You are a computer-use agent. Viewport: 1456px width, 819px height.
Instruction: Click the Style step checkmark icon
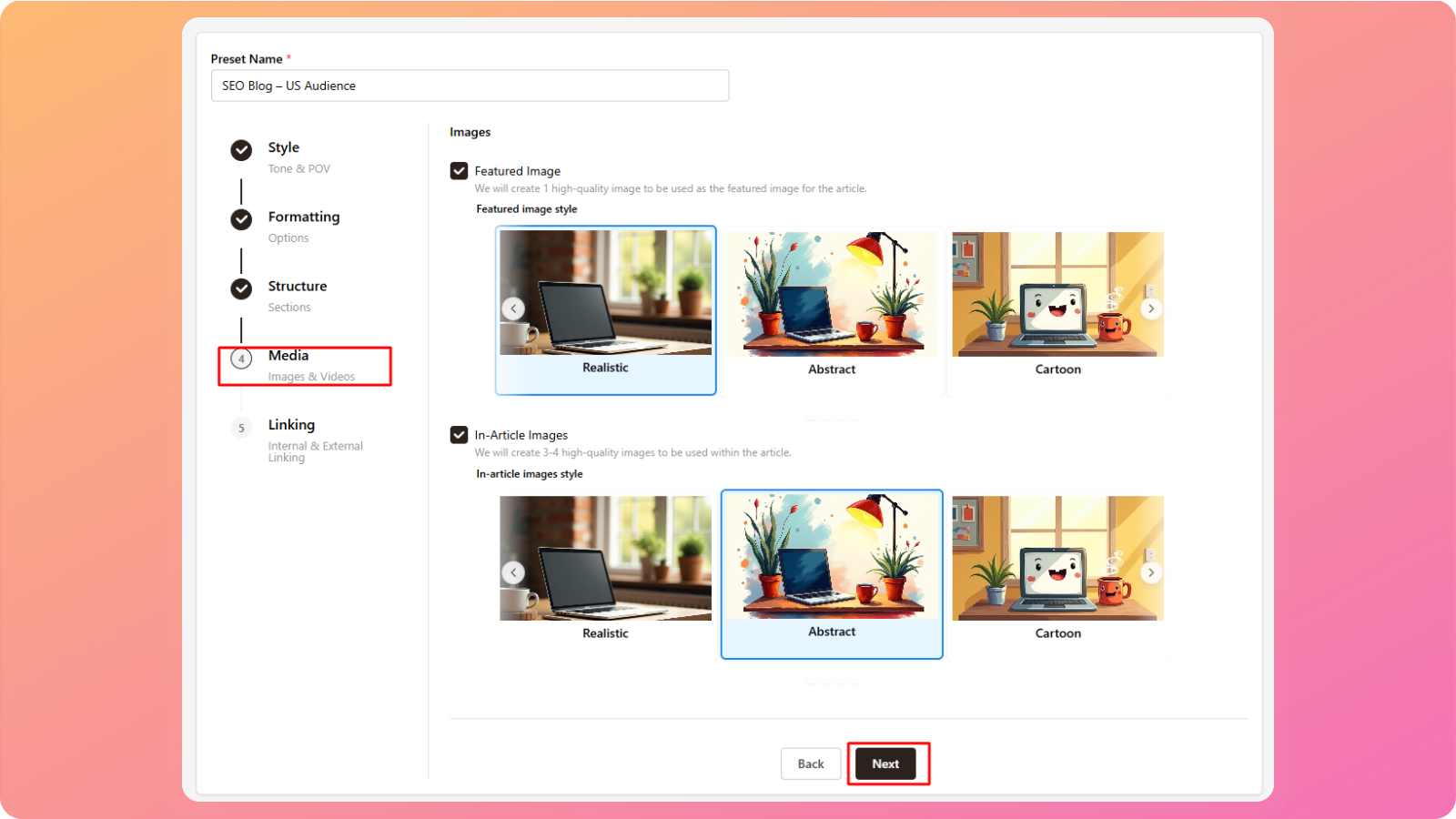pos(241,150)
